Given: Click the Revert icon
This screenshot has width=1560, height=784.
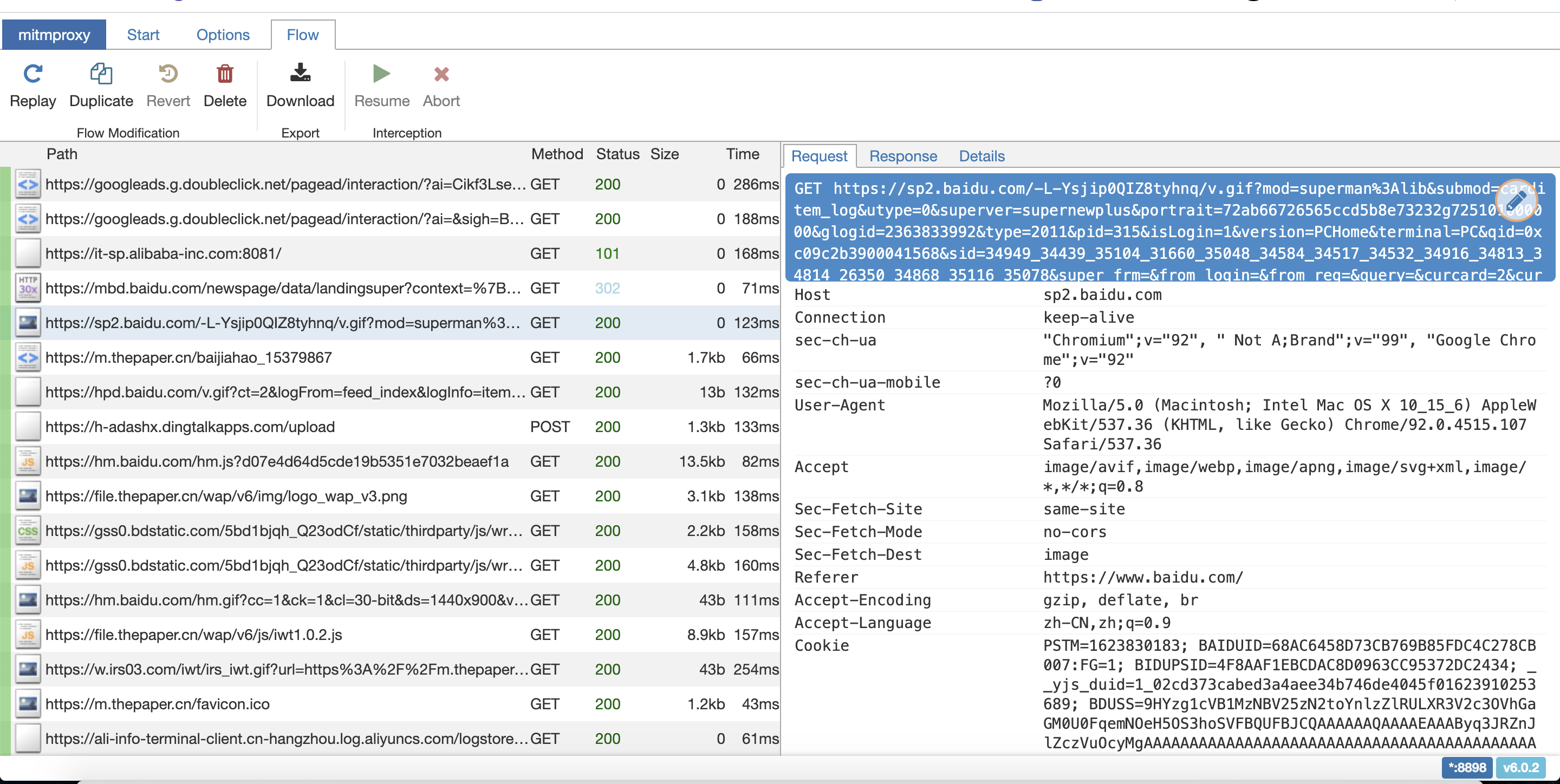Looking at the screenshot, I should [168, 74].
